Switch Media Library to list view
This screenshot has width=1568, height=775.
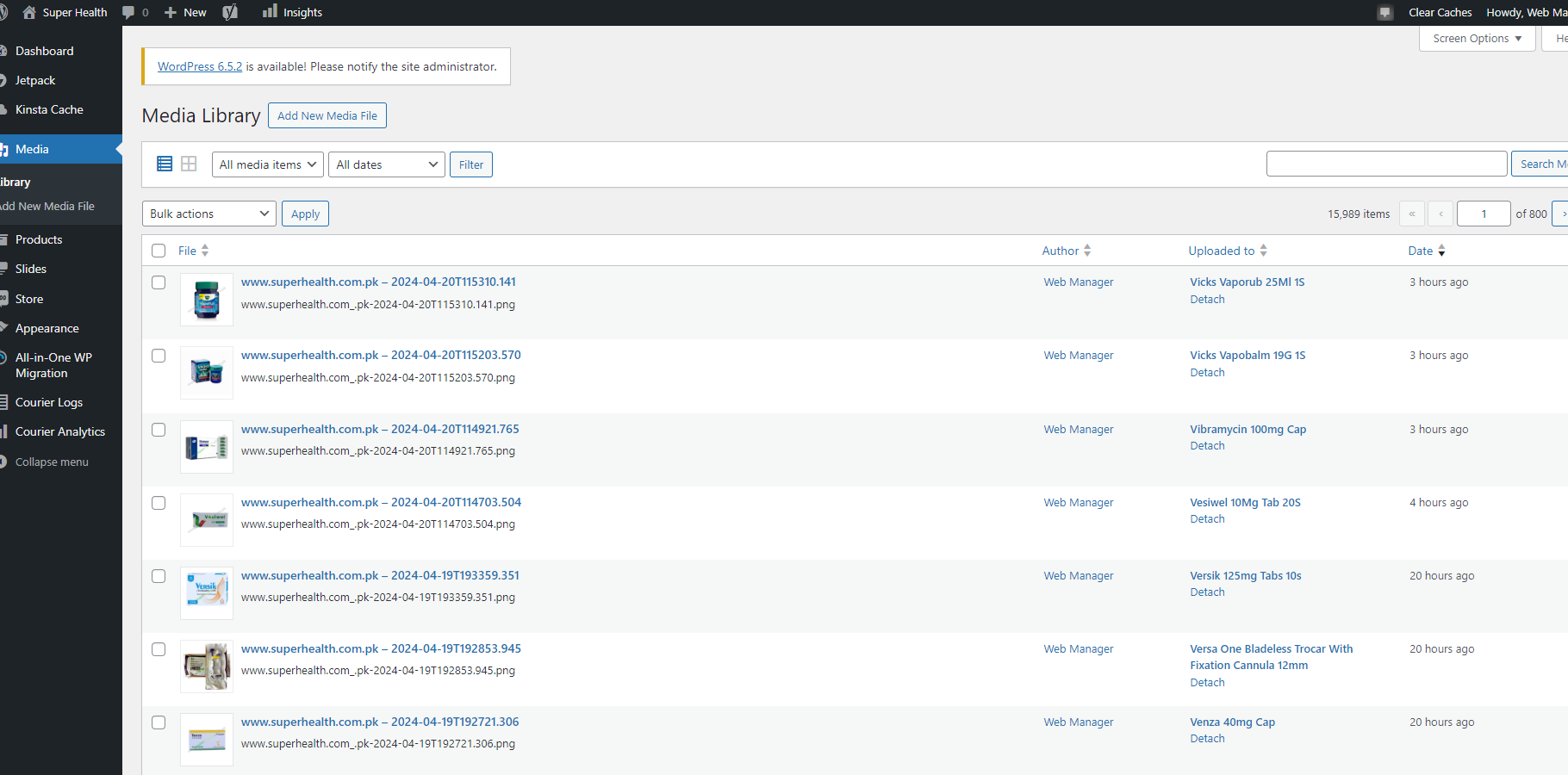pos(164,164)
